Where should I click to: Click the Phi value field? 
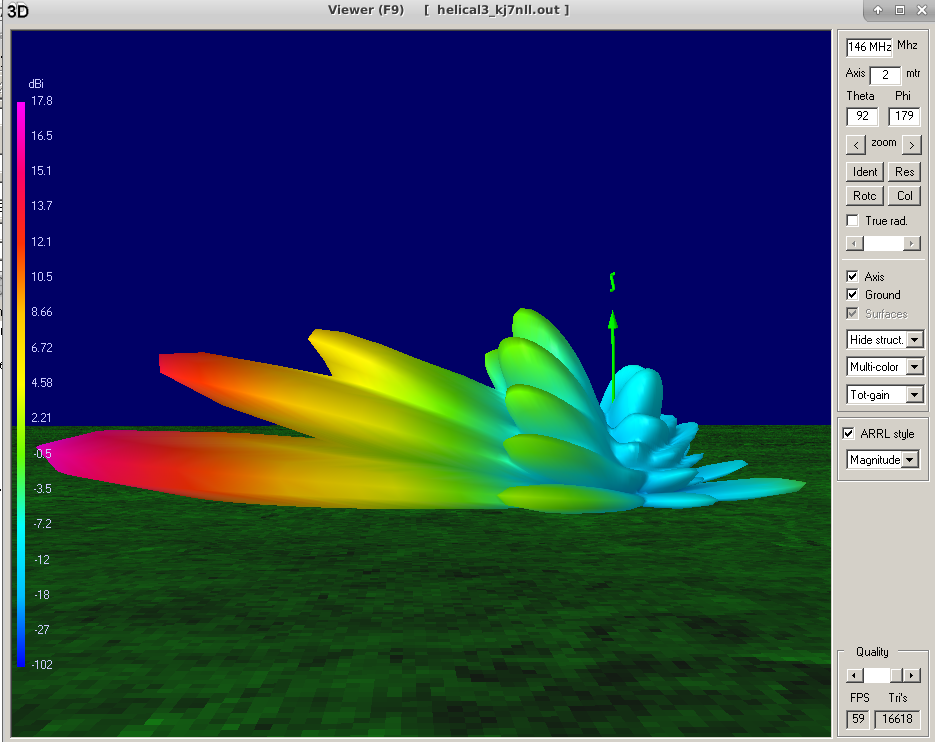(x=904, y=116)
